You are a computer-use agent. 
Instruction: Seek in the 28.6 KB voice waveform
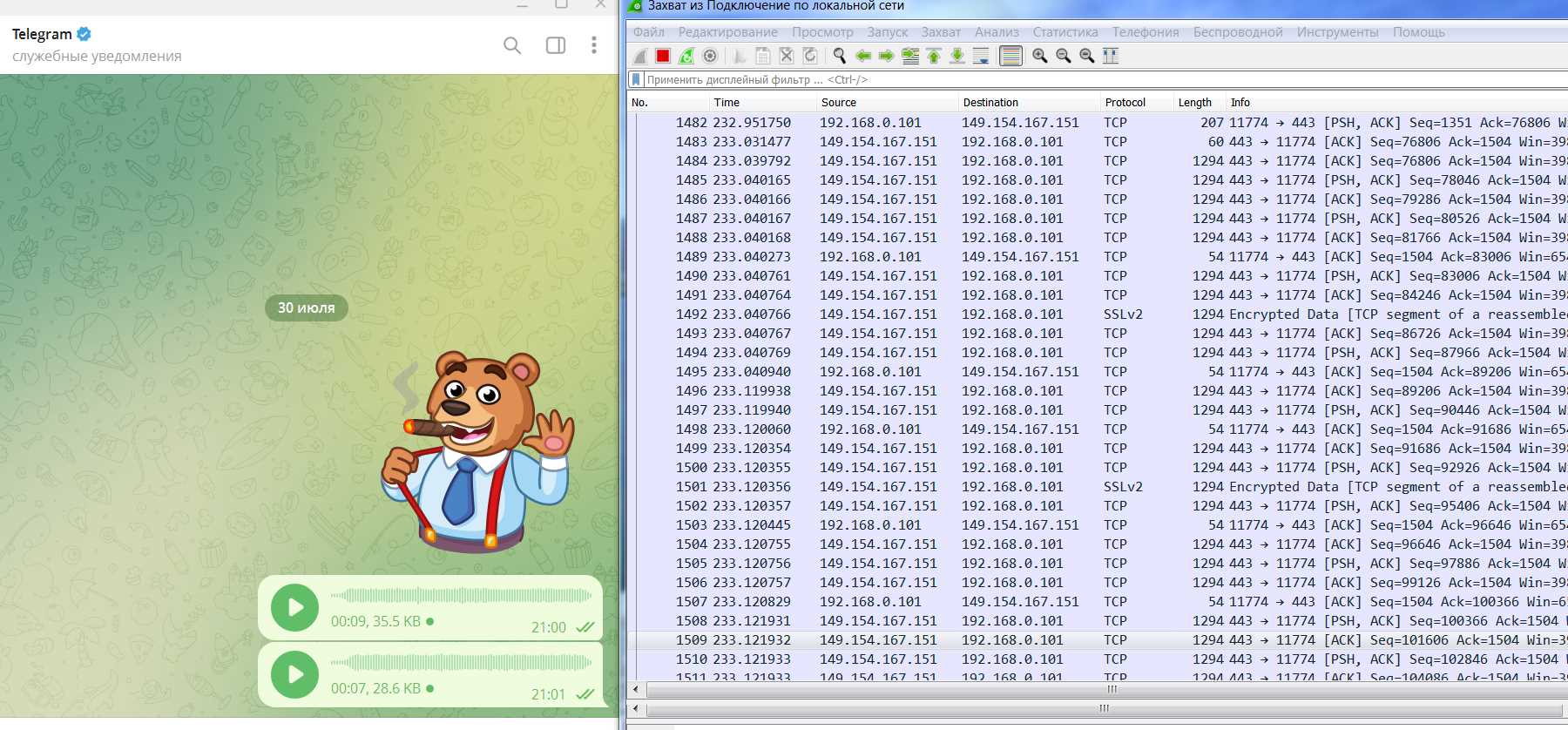click(x=462, y=662)
